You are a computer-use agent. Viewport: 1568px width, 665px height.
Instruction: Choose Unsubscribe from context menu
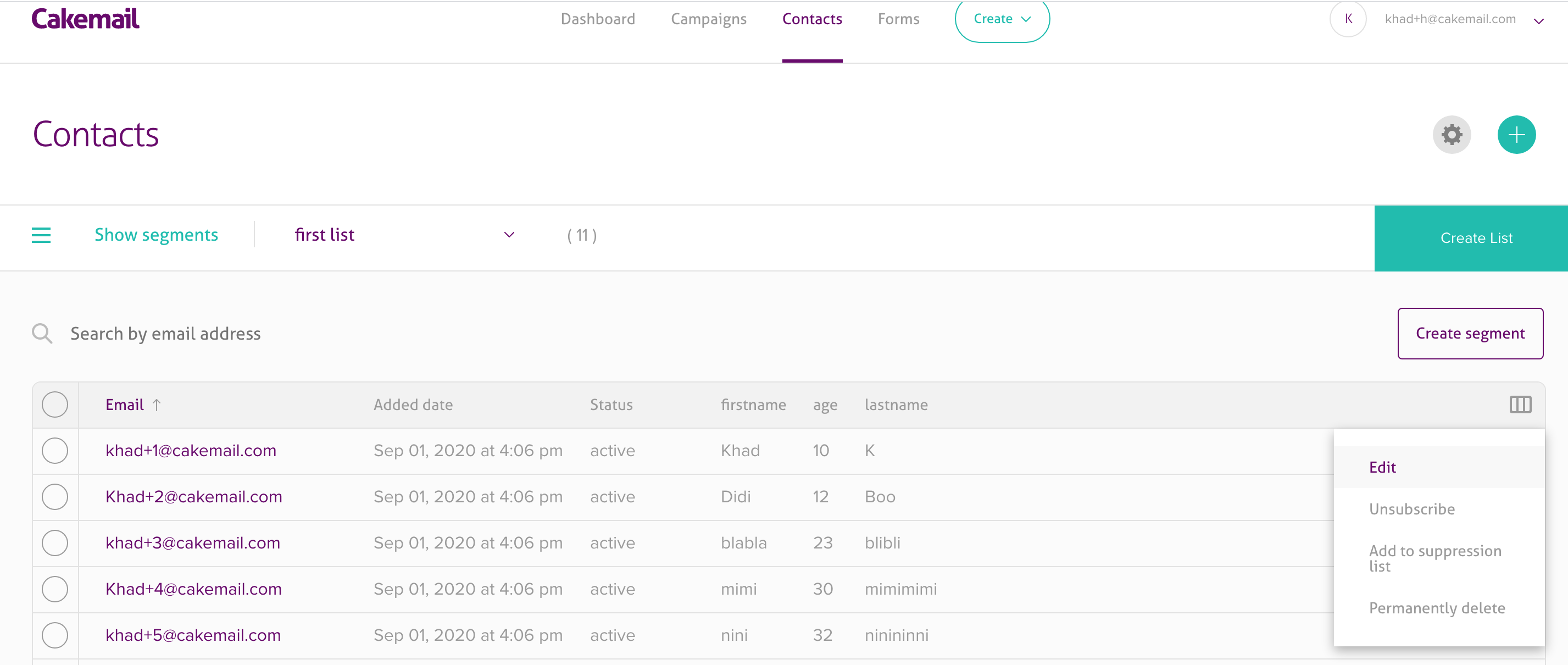1411,509
